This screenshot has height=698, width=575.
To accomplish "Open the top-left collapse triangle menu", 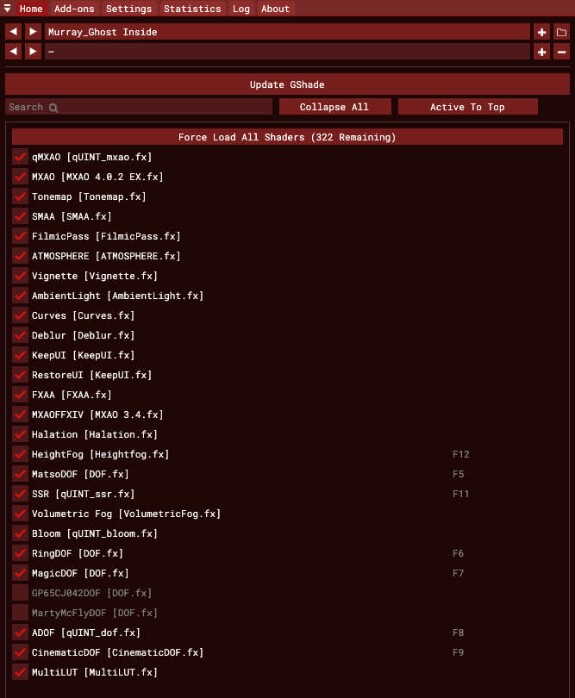I will [x=7, y=8].
